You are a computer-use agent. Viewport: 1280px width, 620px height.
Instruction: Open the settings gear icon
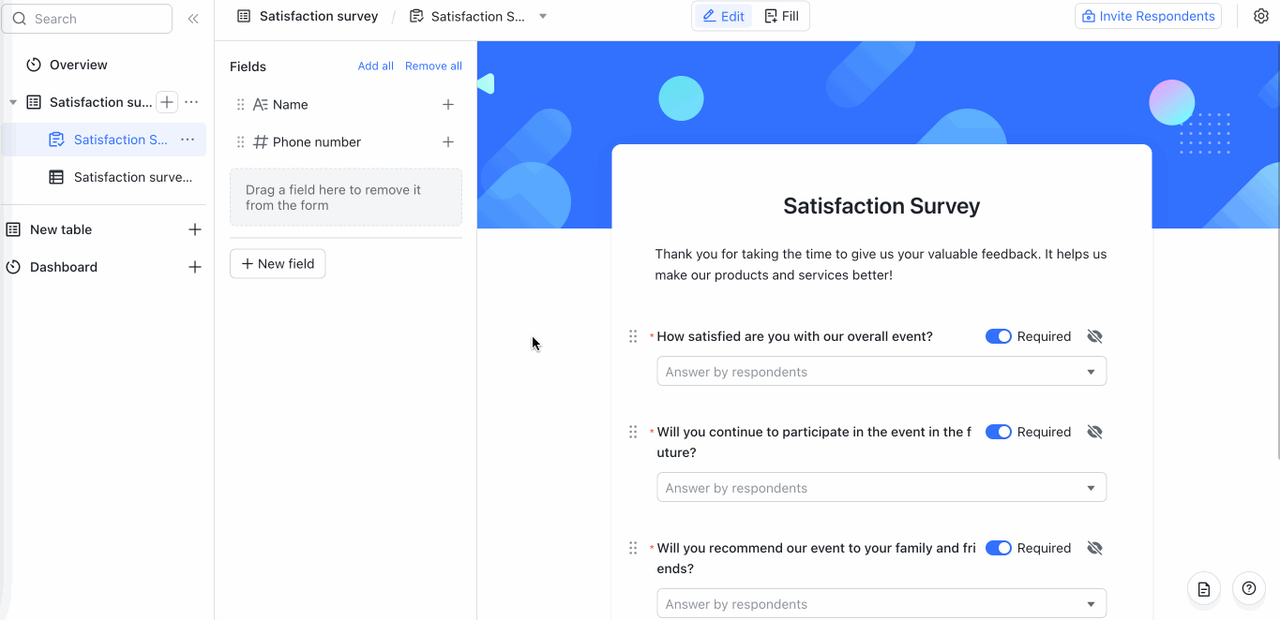point(1261,16)
